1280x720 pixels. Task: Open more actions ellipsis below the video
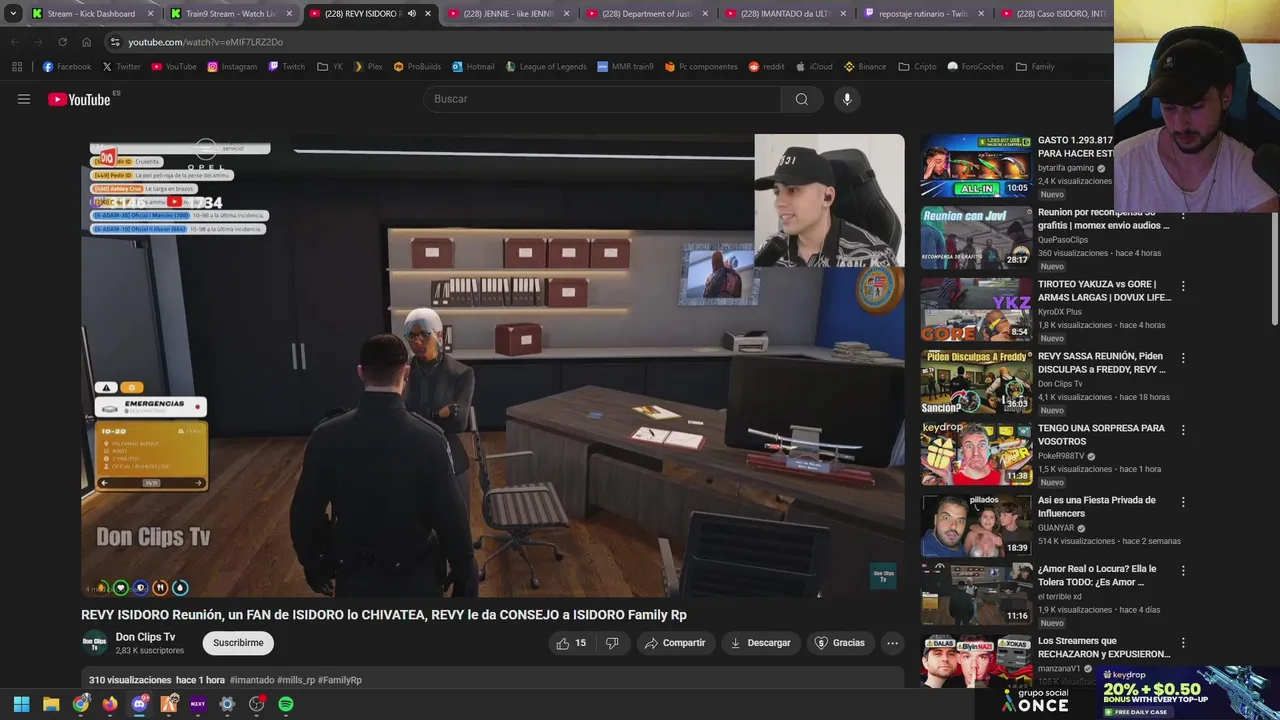pos(893,643)
